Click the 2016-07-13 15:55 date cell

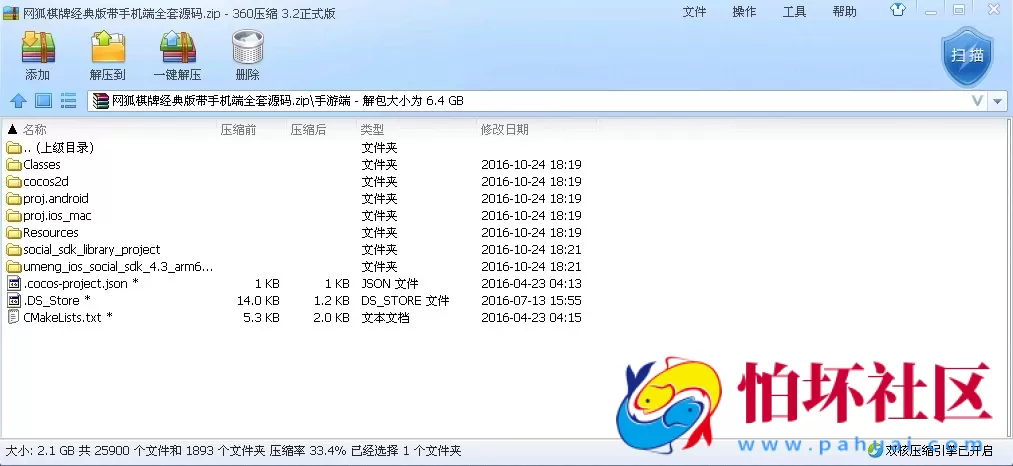pos(531,301)
